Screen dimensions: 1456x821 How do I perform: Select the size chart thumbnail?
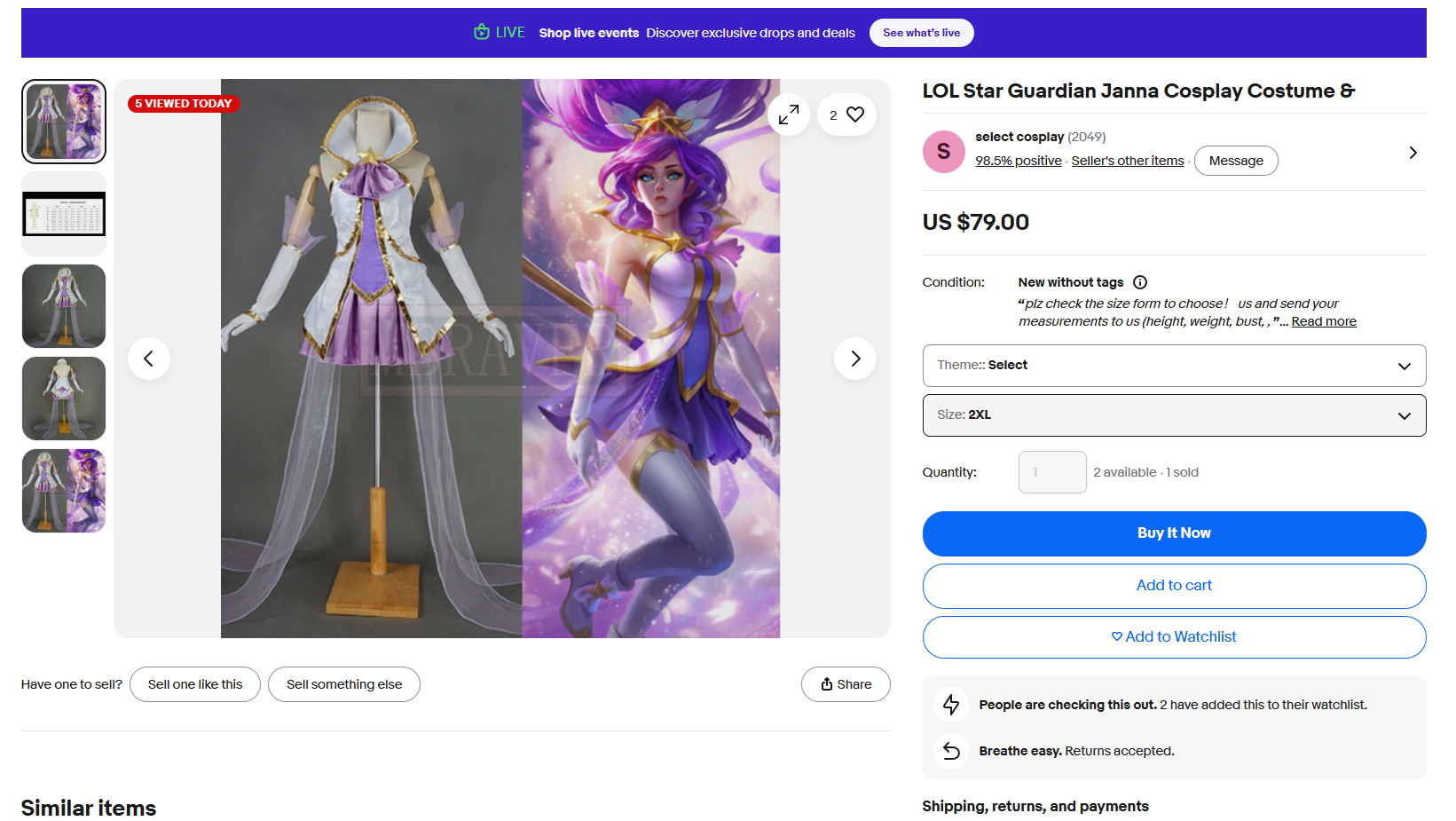coord(64,214)
